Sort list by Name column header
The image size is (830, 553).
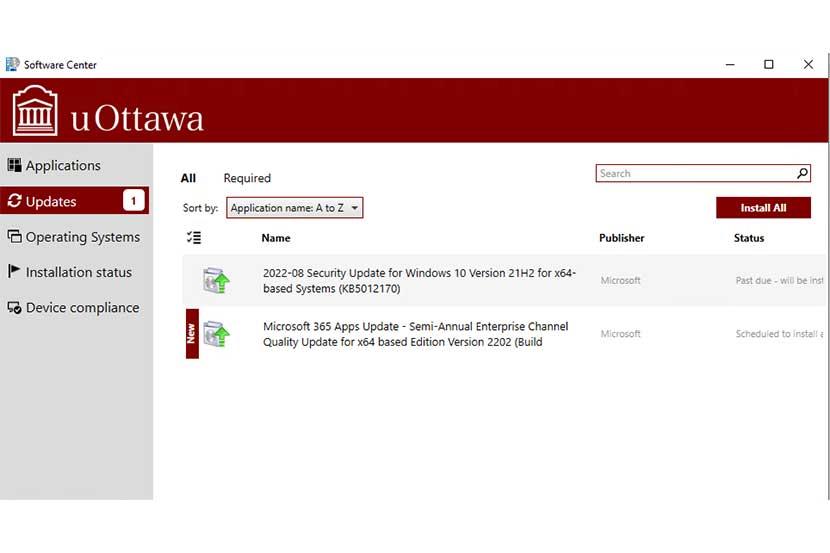(x=276, y=238)
